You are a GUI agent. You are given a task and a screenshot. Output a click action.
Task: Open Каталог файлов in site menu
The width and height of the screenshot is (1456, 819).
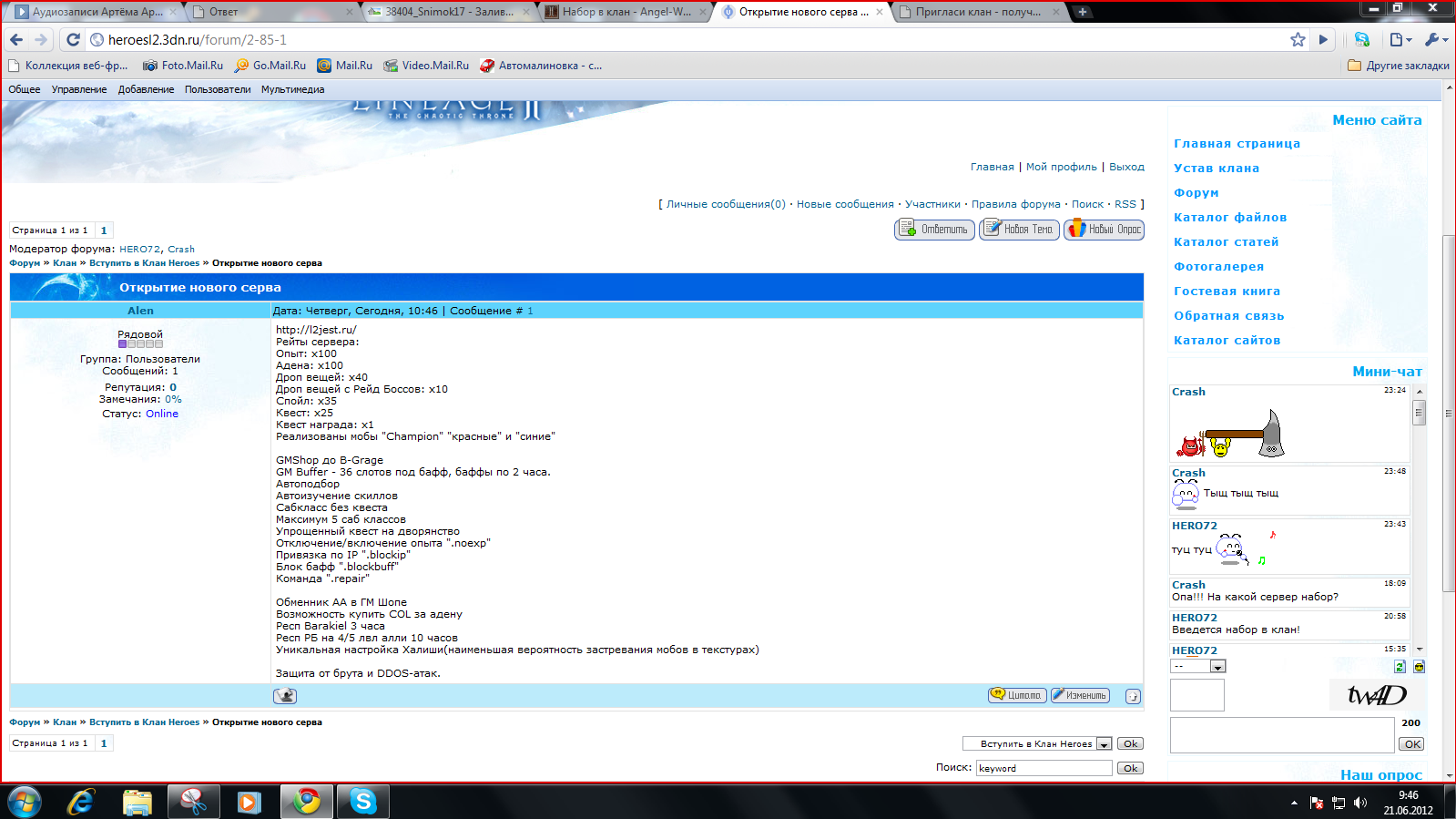point(1230,218)
